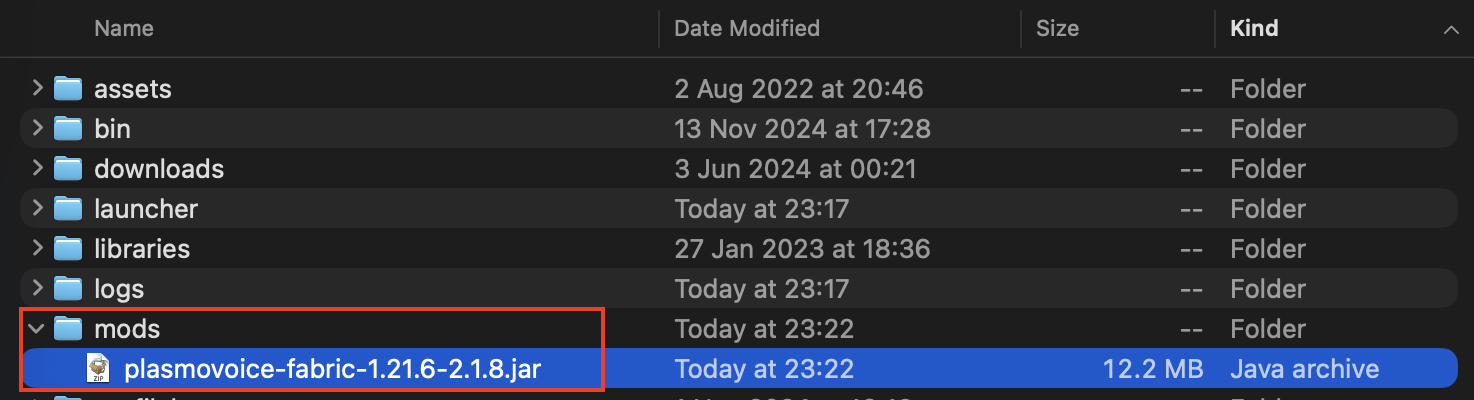Screen dimensions: 1474x400
Task: Expand the logs folder disclosure arrow
Action: [37, 289]
